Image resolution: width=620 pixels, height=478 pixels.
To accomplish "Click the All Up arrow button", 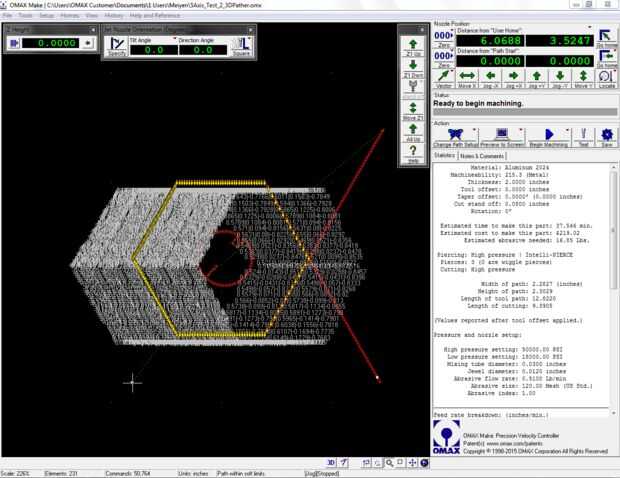I will pos(413,132).
